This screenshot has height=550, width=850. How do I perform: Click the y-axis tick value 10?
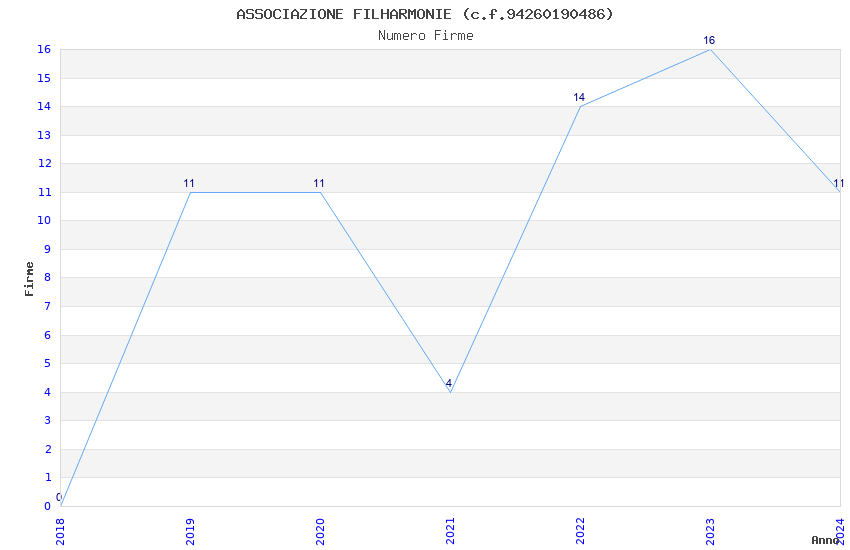tap(44, 221)
